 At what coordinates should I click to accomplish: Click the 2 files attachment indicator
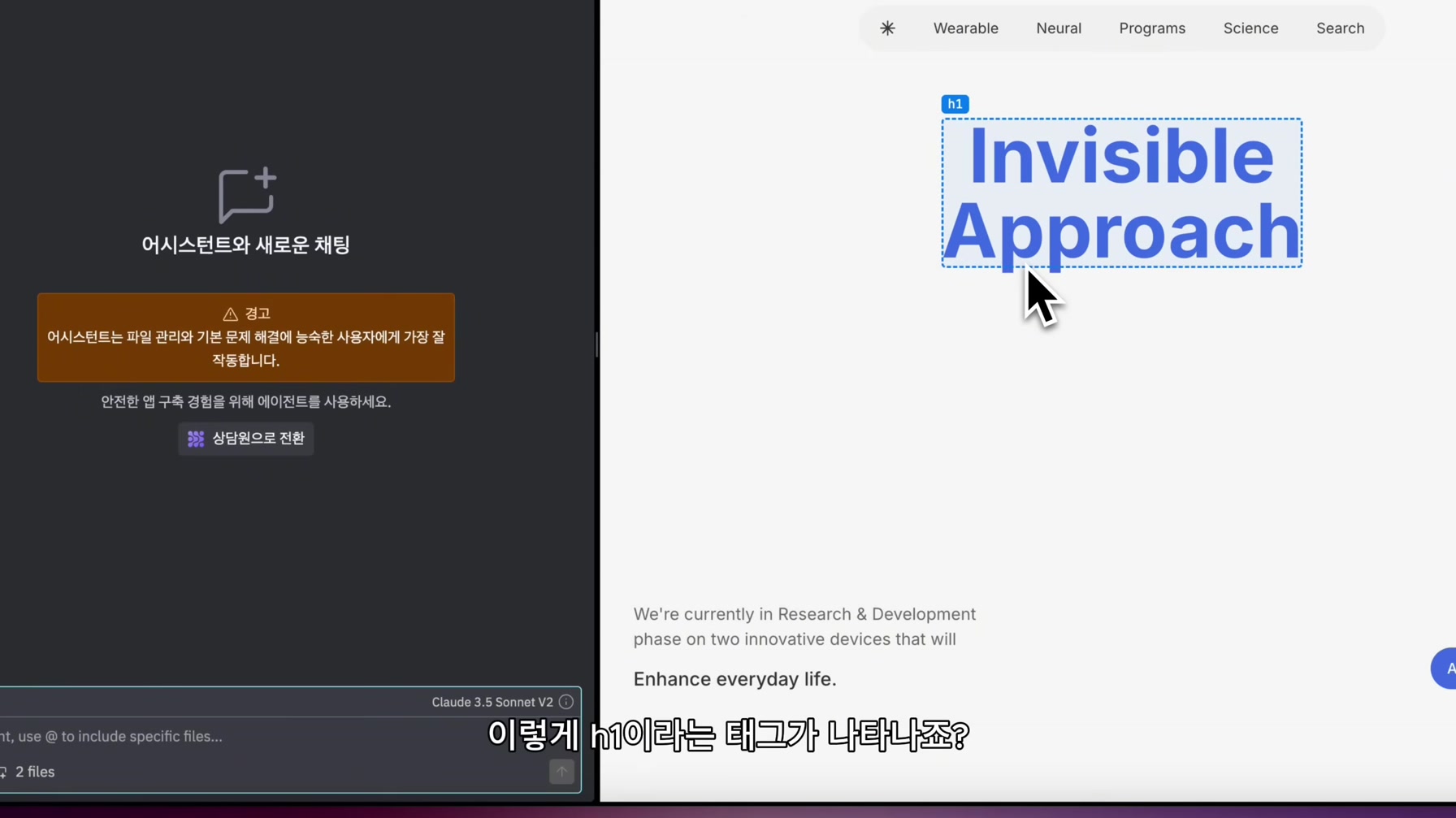(28, 772)
